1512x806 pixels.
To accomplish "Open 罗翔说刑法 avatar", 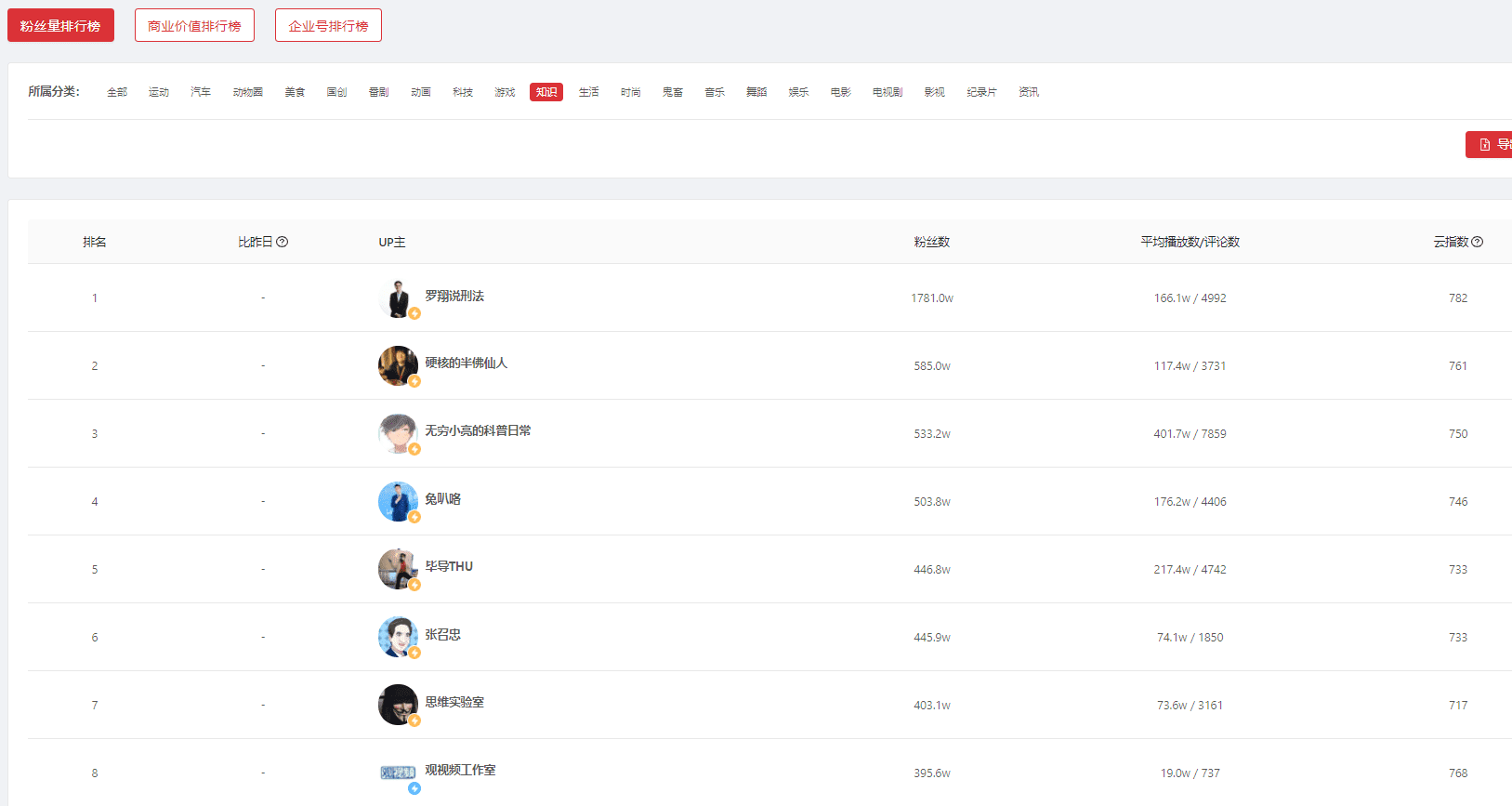I will tap(398, 297).
